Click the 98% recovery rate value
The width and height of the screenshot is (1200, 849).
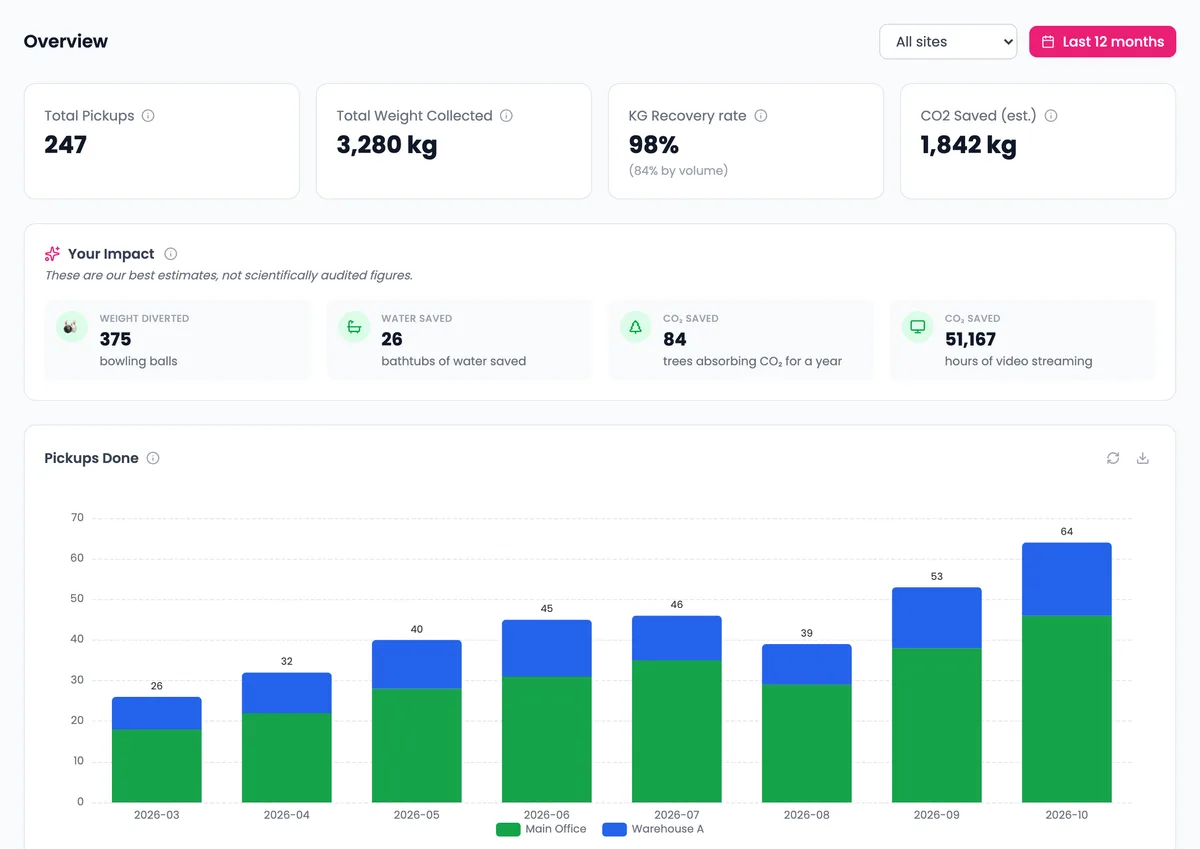point(654,145)
